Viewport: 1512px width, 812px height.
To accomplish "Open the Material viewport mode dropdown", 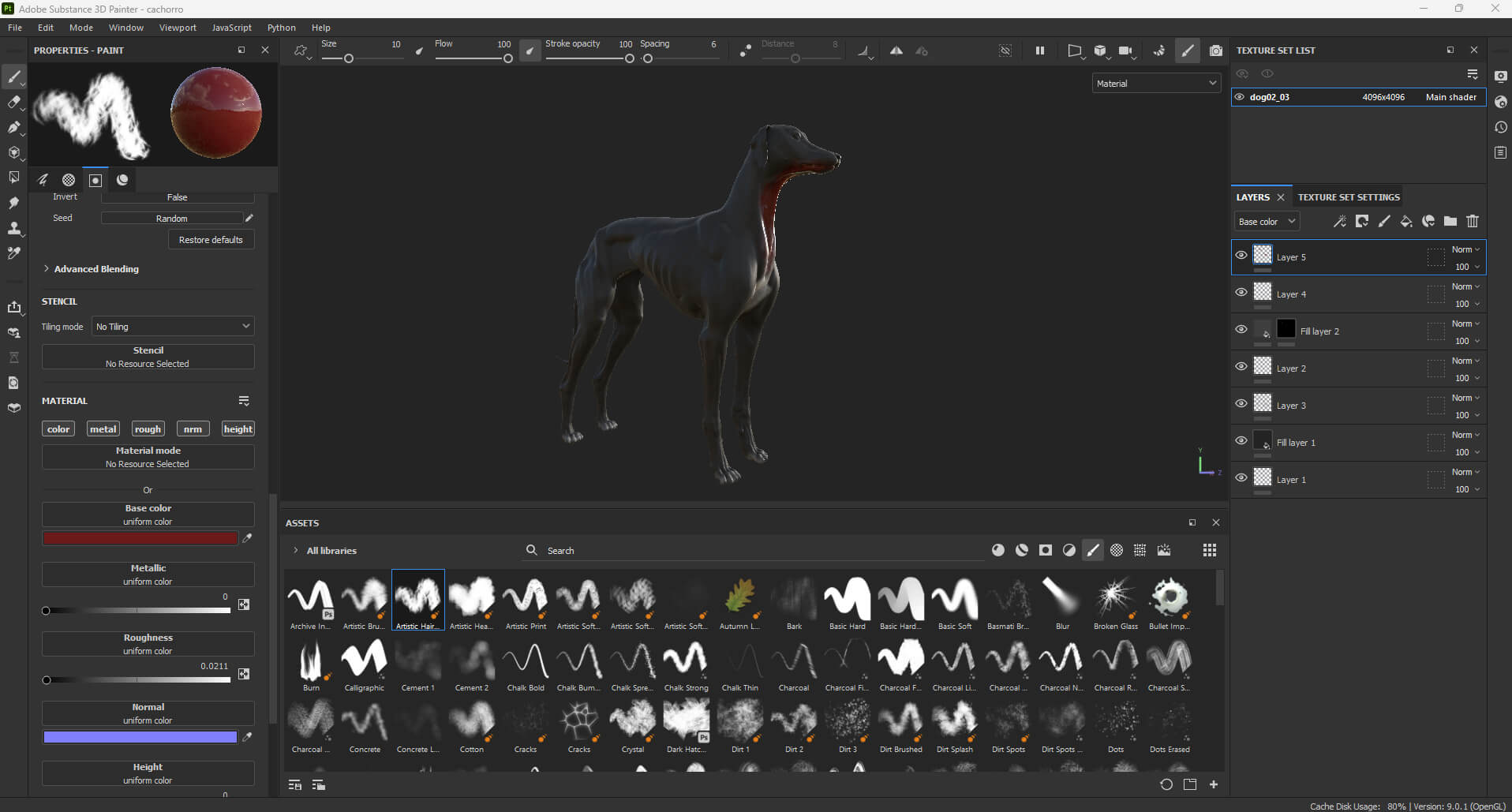I will point(1156,83).
